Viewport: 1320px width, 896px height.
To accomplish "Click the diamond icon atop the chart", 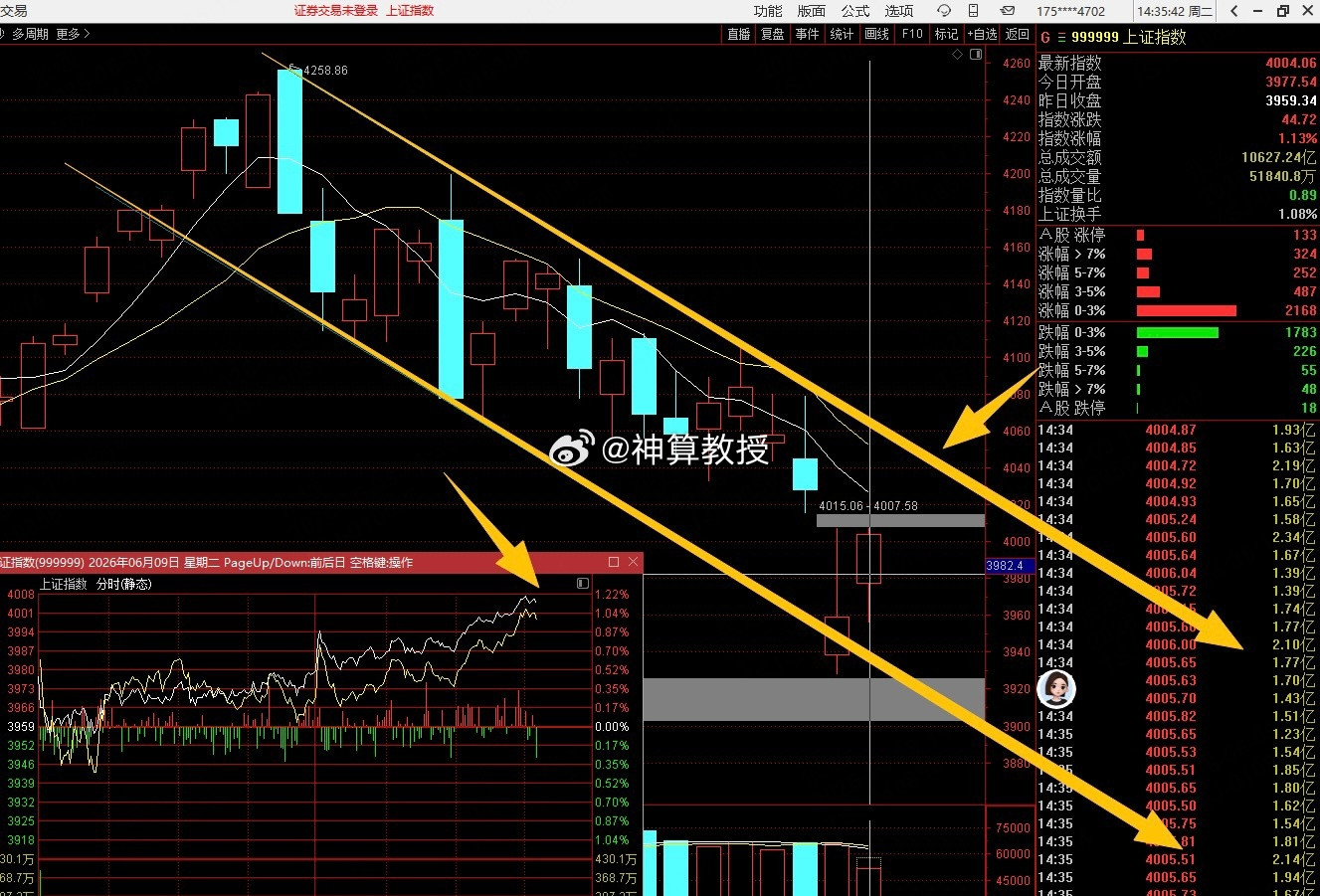I will coord(958,55).
